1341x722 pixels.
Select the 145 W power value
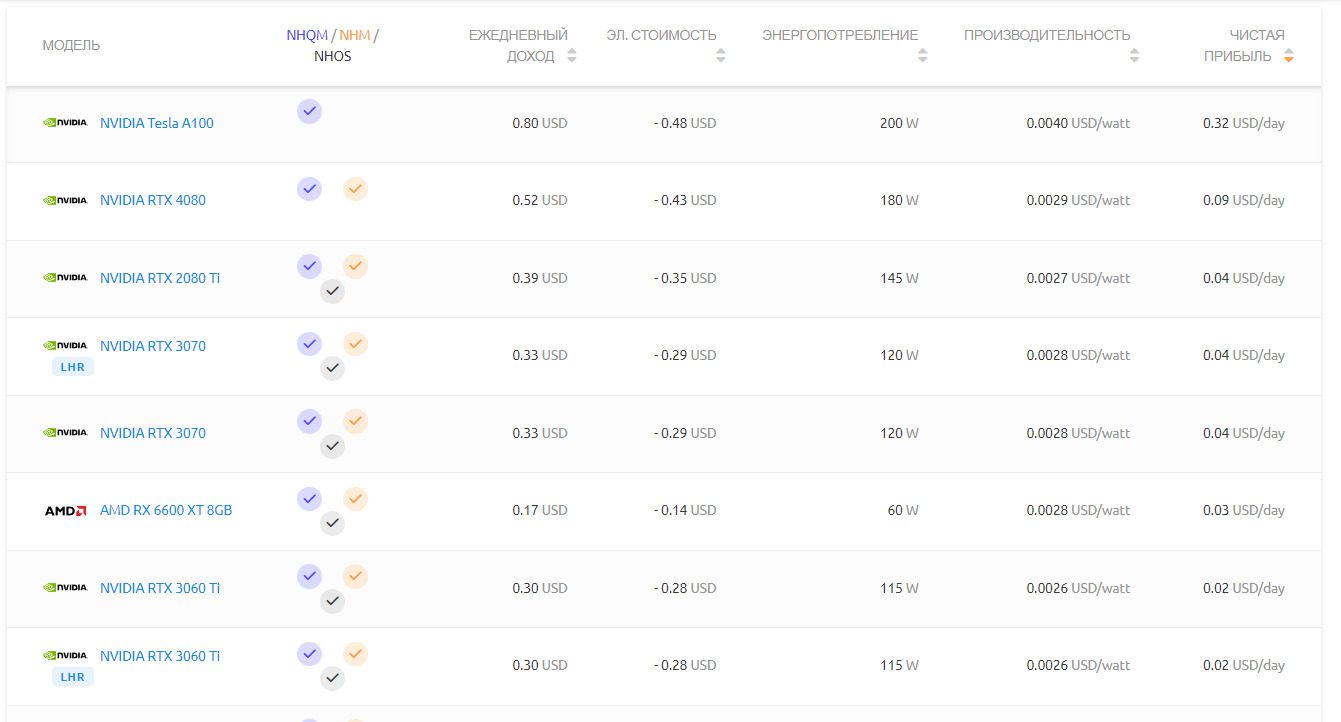pos(899,278)
